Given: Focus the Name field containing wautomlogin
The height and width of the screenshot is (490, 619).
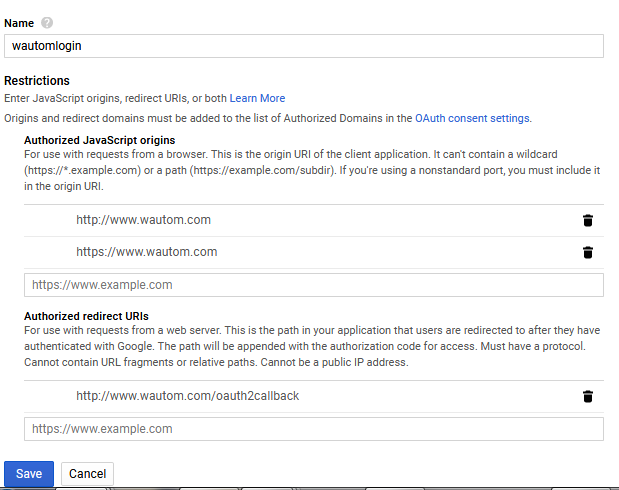Looking at the screenshot, I should 304,46.
